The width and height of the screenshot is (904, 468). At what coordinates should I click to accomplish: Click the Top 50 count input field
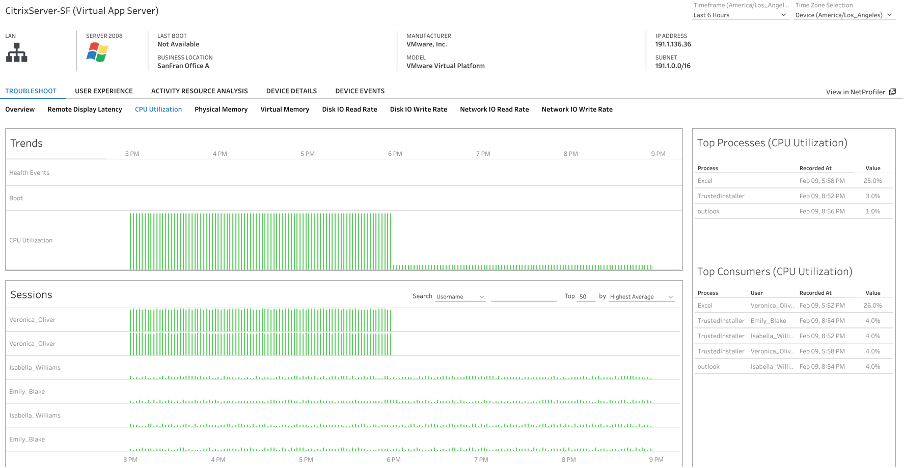tap(587, 296)
